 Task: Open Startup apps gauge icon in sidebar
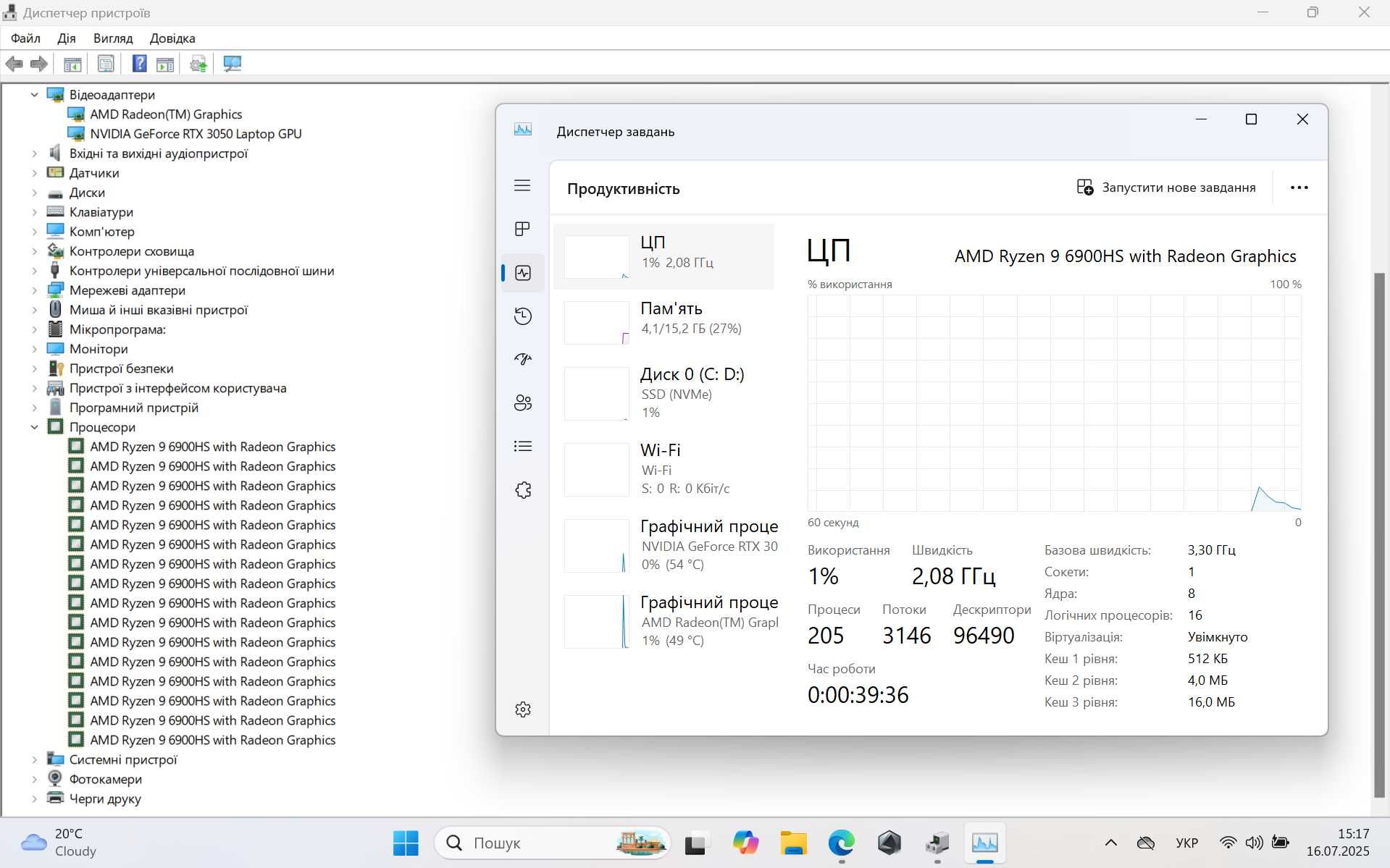tap(523, 359)
